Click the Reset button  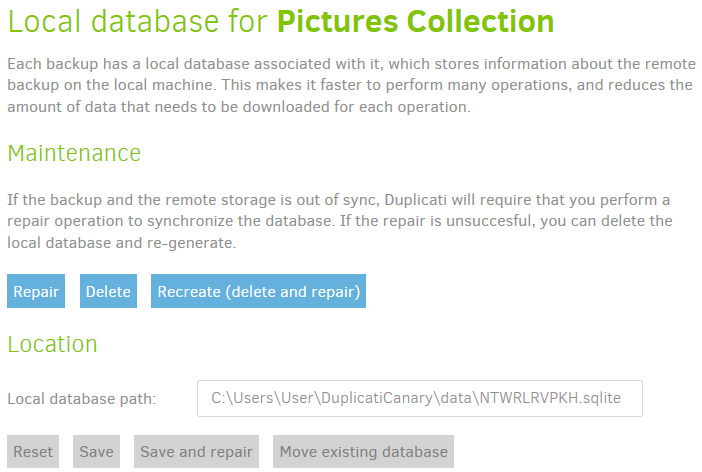pyautogui.click(x=33, y=452)
